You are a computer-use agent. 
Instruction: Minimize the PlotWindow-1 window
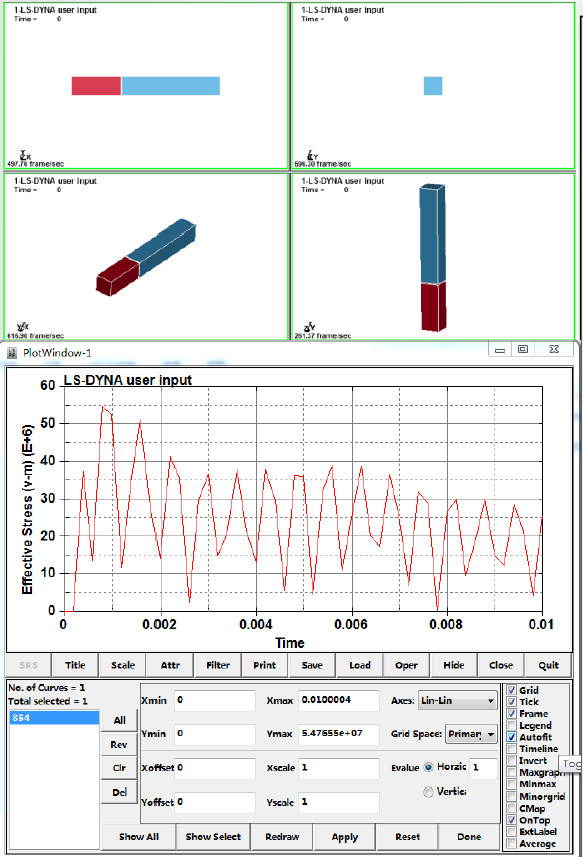coord(500,350)
